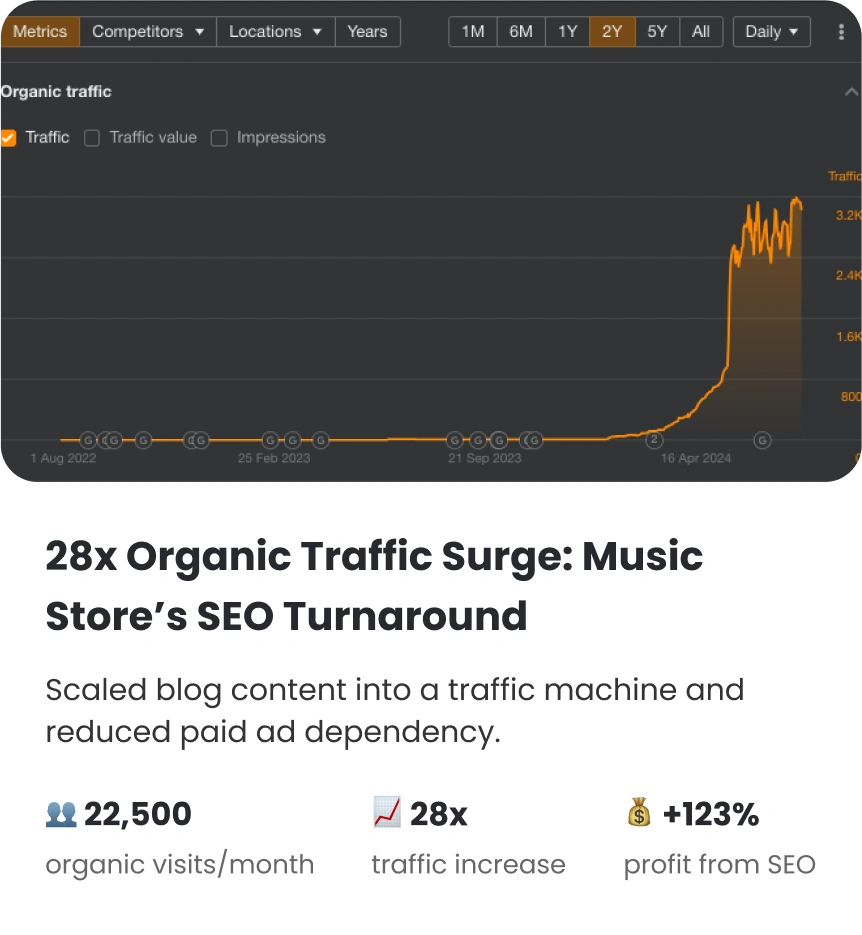Click the people icon next to 22,500

(61, 814)
